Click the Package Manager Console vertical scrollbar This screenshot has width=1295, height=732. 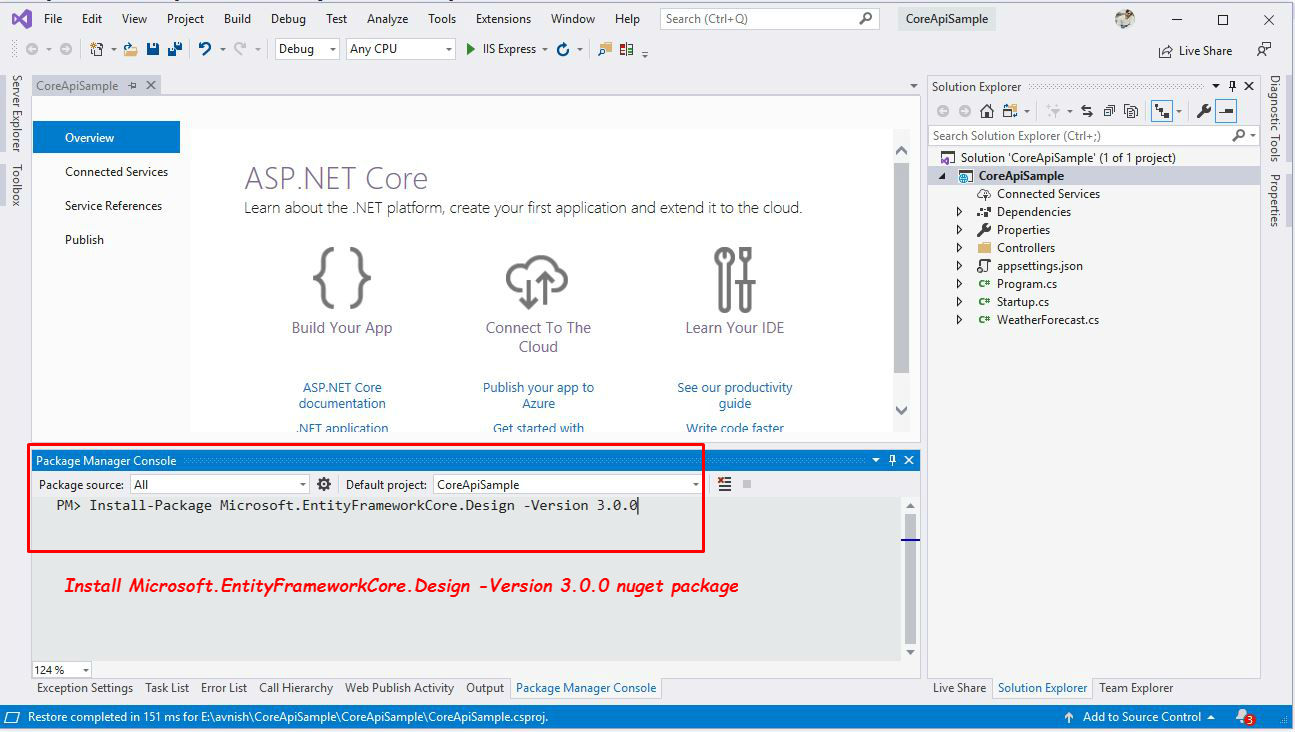click(910, 580)
